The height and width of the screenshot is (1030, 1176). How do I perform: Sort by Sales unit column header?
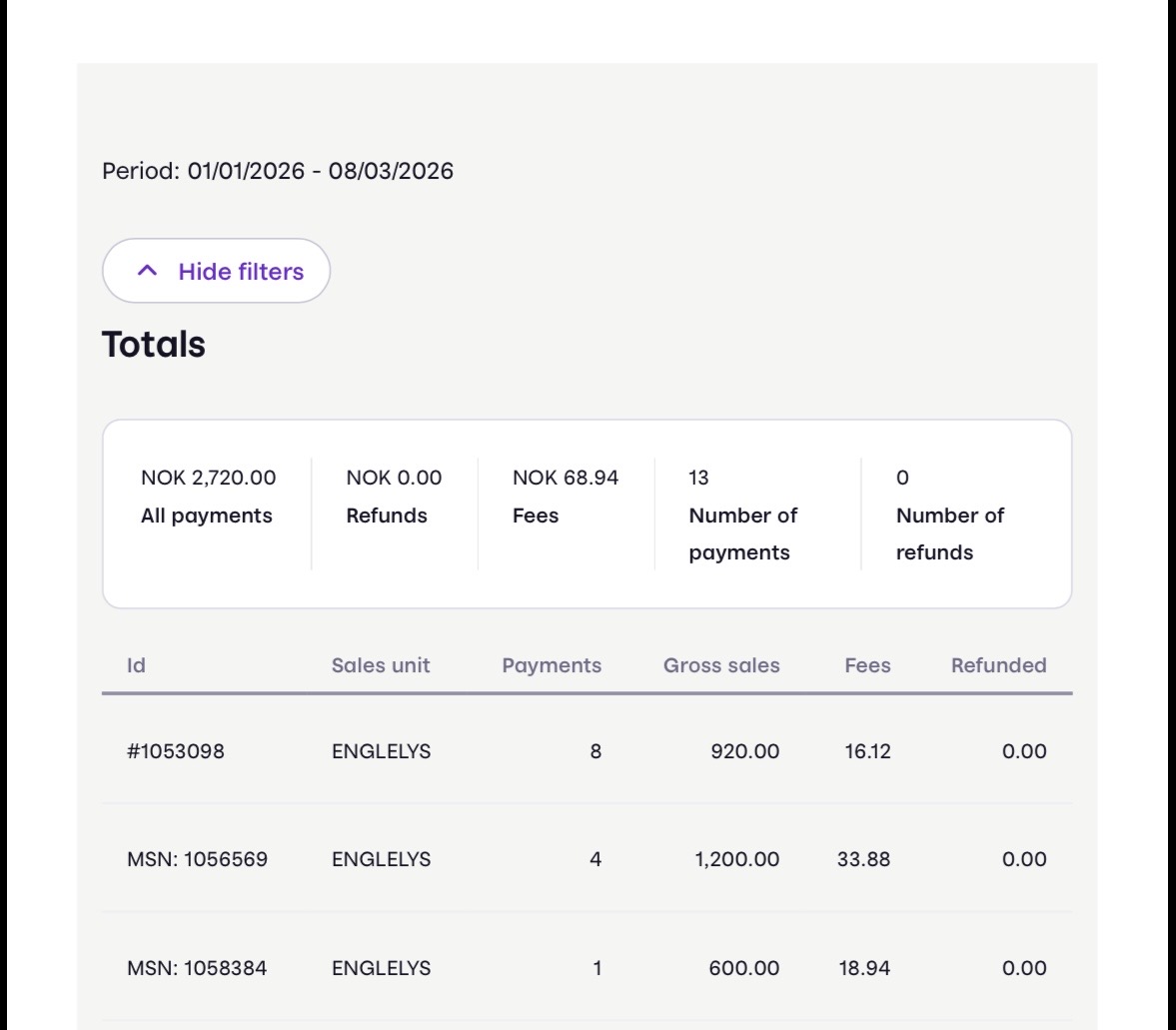point(381,665)
